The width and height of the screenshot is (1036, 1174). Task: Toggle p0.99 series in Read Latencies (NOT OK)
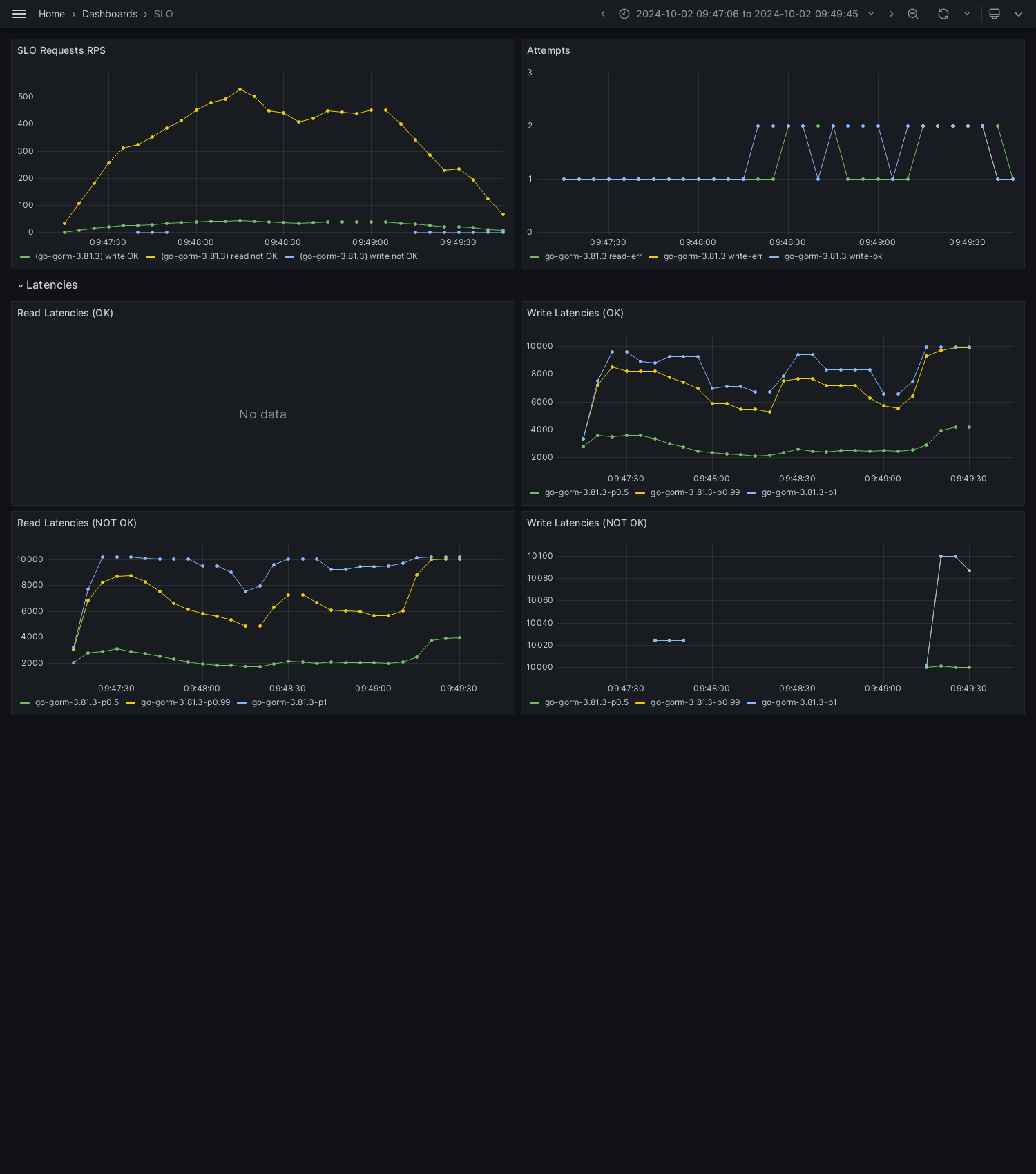point(185,702)
